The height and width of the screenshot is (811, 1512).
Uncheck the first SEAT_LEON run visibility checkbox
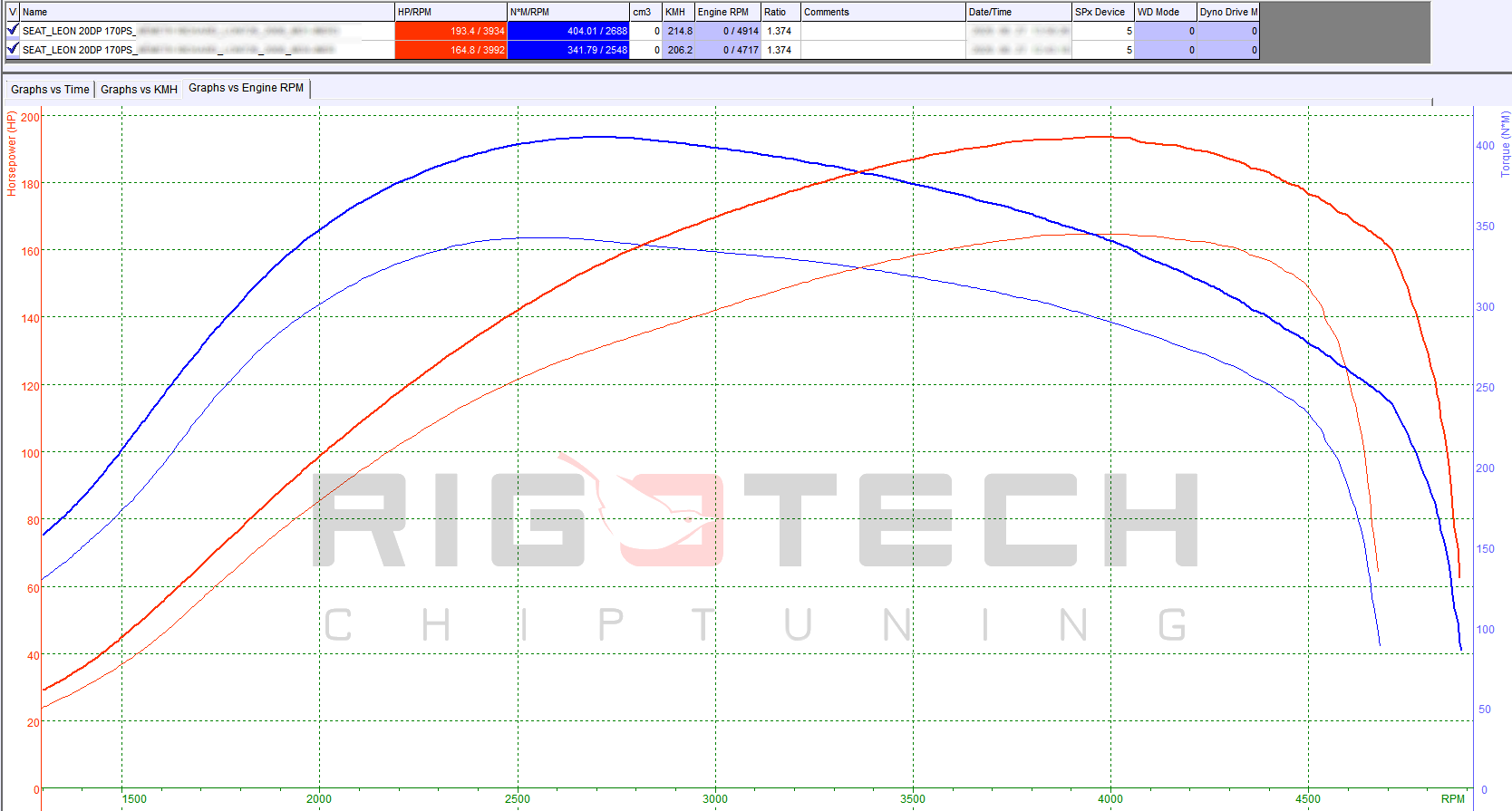tap(13, 30)
